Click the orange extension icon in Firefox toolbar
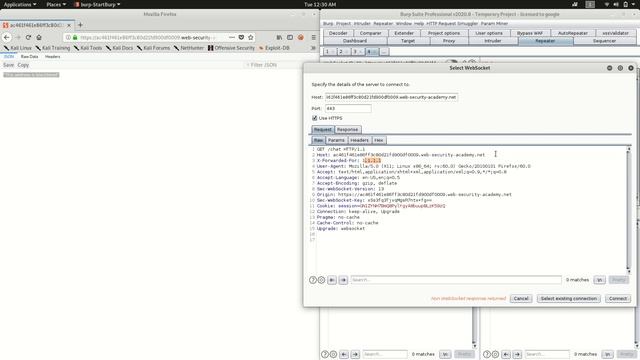Screen dimensions: 640x360 (x=301, y=37)
